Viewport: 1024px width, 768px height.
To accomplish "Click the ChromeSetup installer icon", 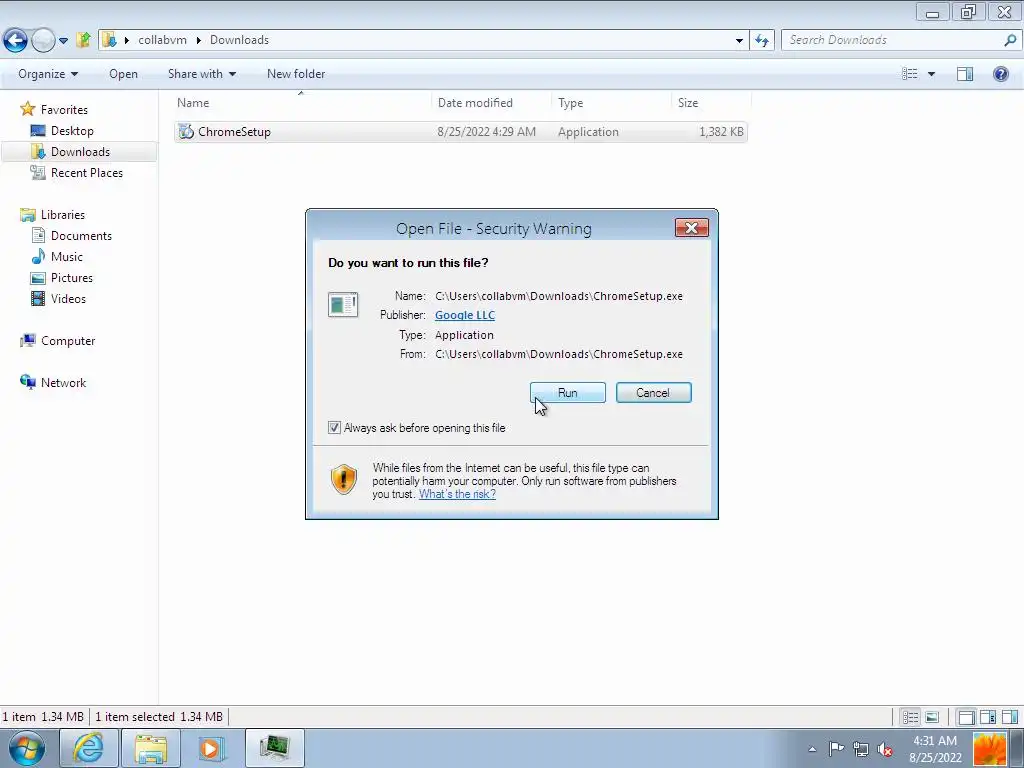I will (186, 132).
